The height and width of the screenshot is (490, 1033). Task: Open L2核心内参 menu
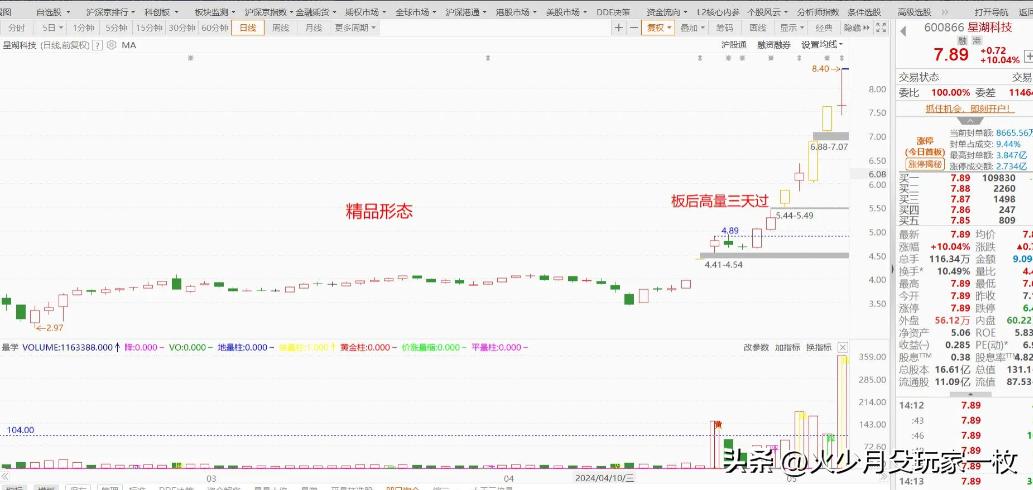click(717, 12)
